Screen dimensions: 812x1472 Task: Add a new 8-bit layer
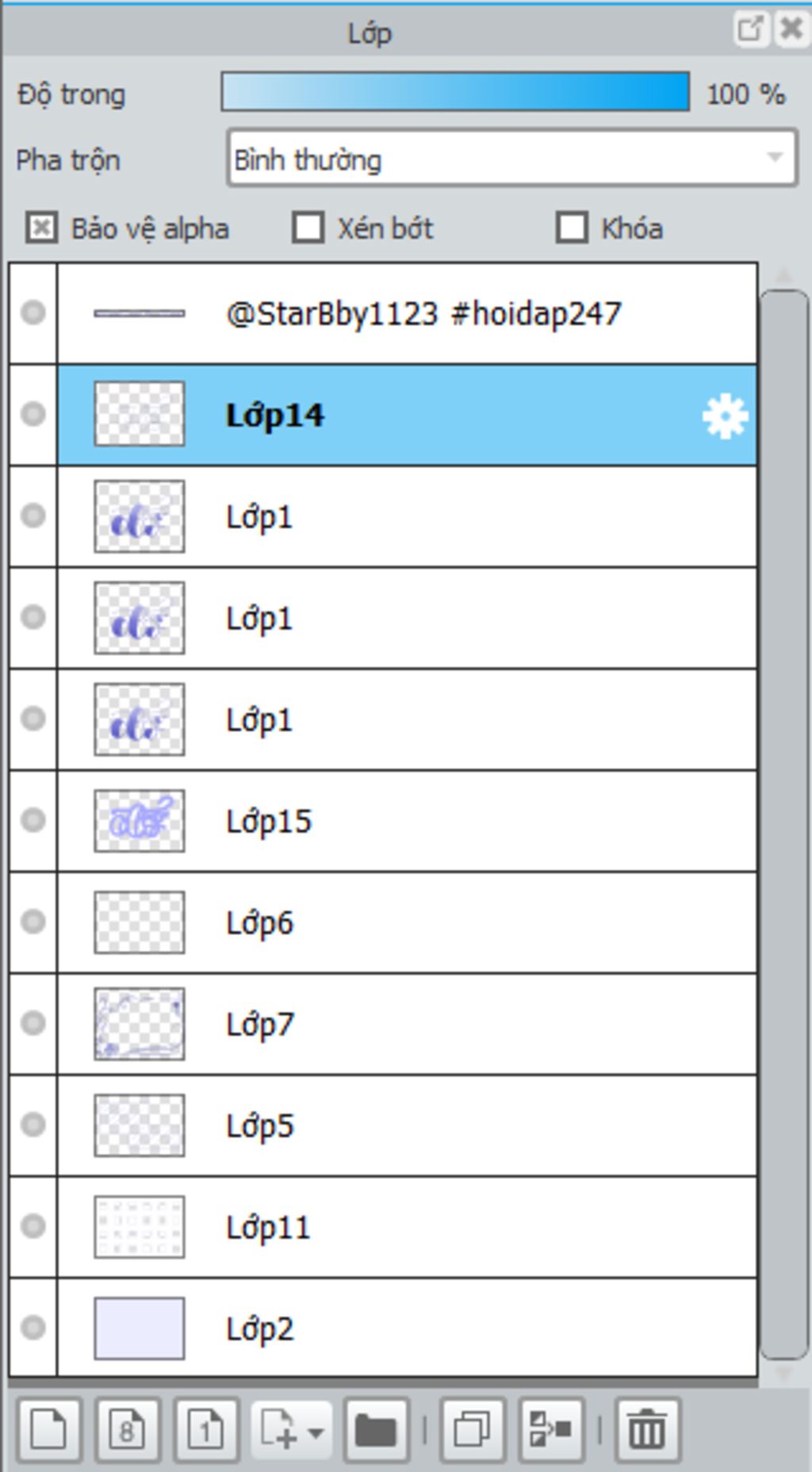pos(127,1431)
